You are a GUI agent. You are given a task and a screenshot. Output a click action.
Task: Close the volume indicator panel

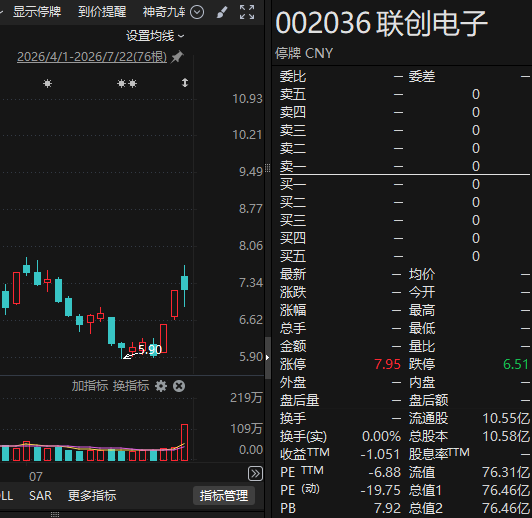click(x=179, y=386)
